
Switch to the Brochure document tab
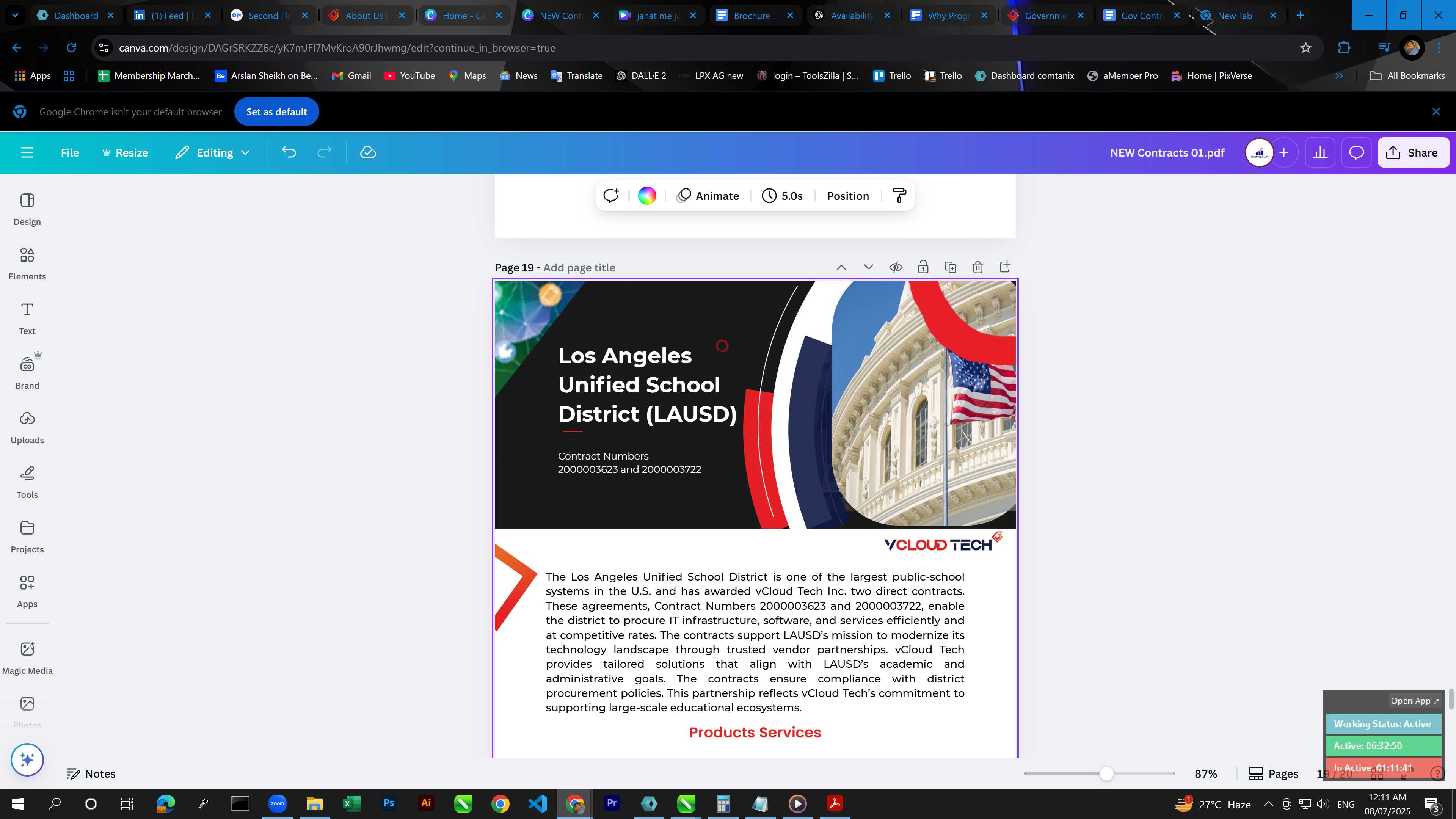pos(755,16)
